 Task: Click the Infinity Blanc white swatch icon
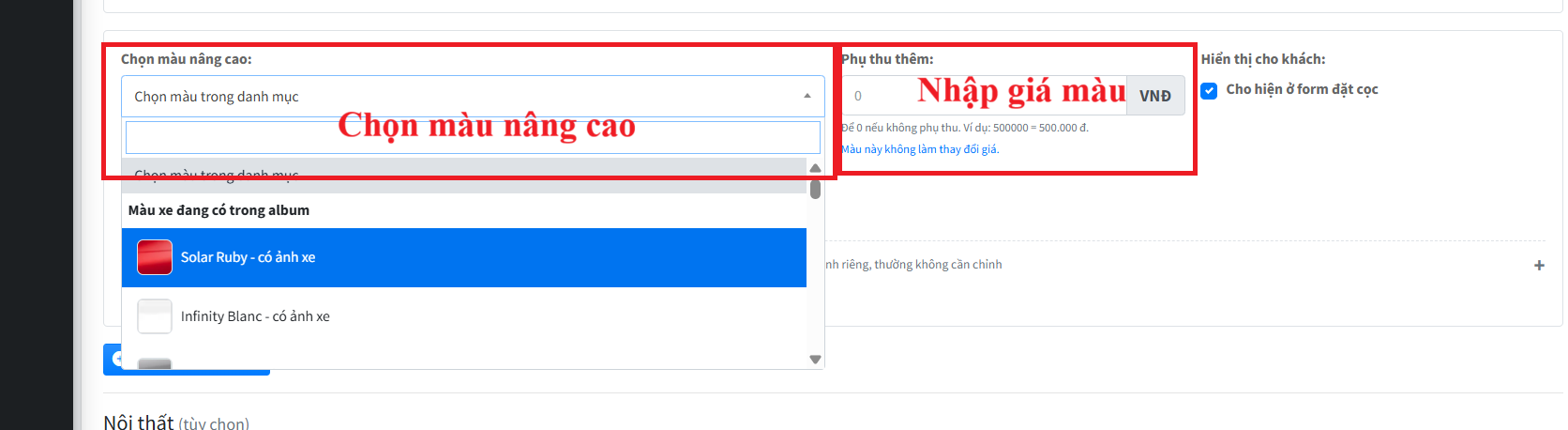pyautogui.click(x=155, y=316)
